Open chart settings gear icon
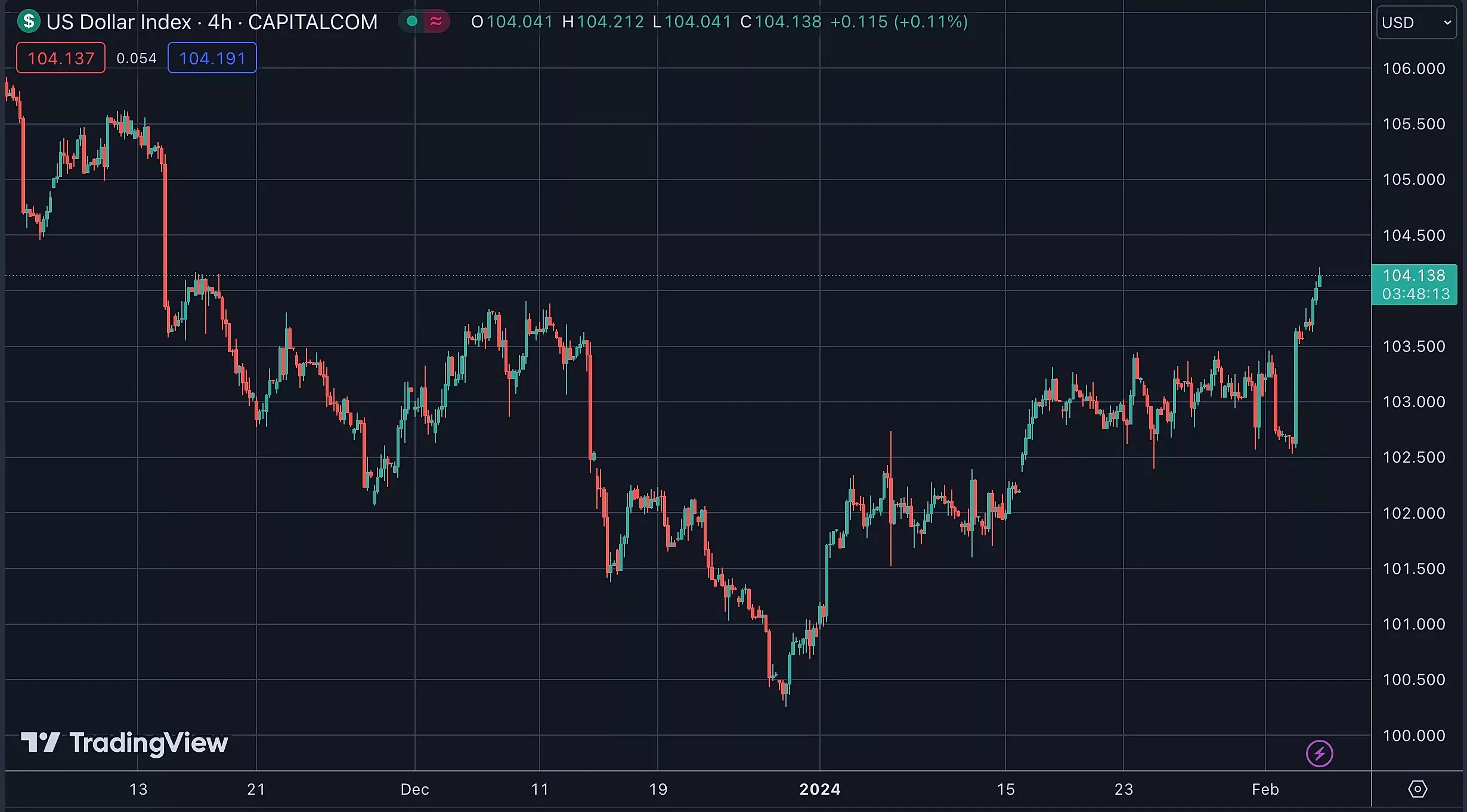This screenshot has height=812, width=1467. point(1418,789)
